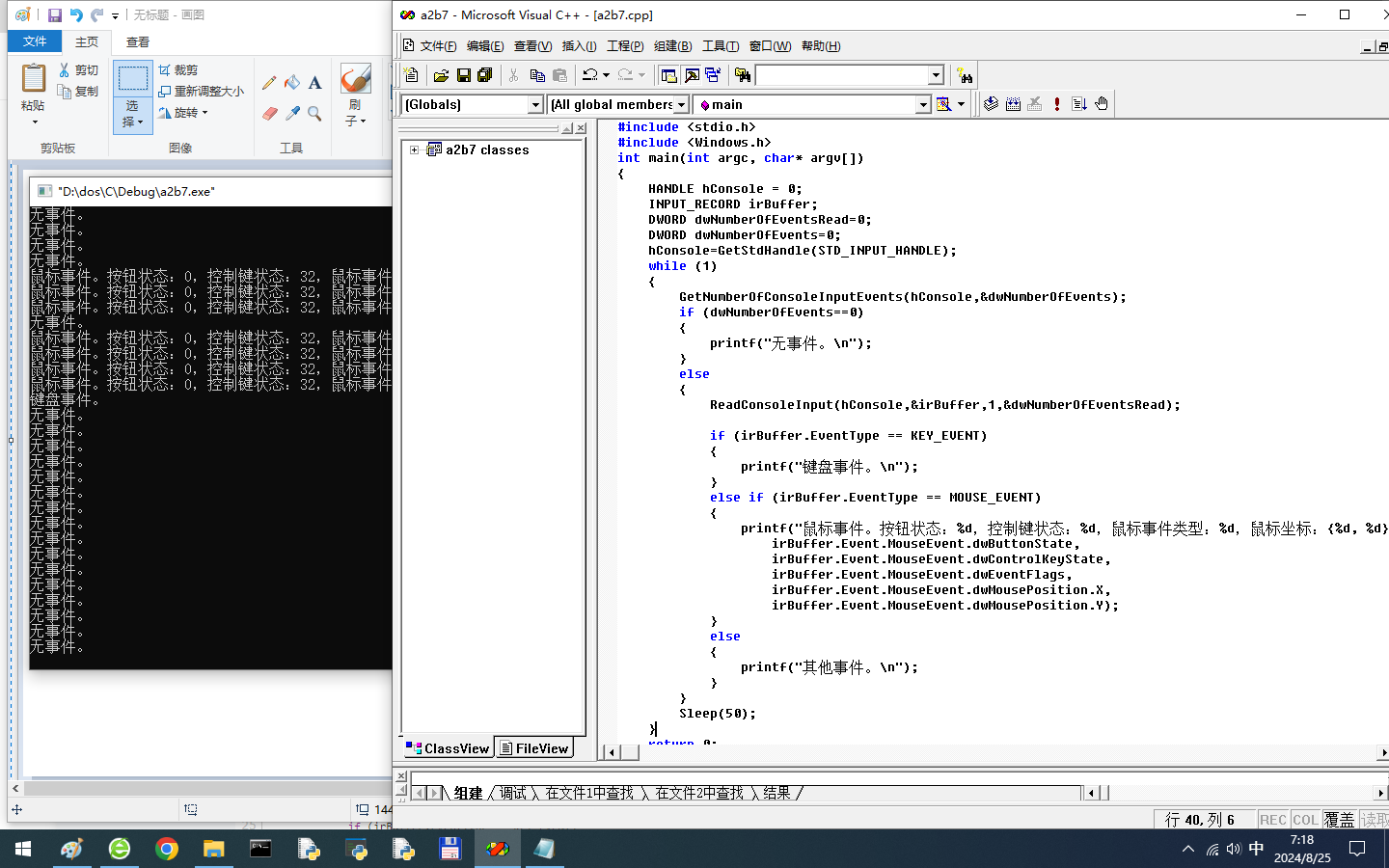1389x868 pixels.
Task: Open the 组建(B) menu in Visual C++
Action: pyautogui.click(x=672, y=46)
